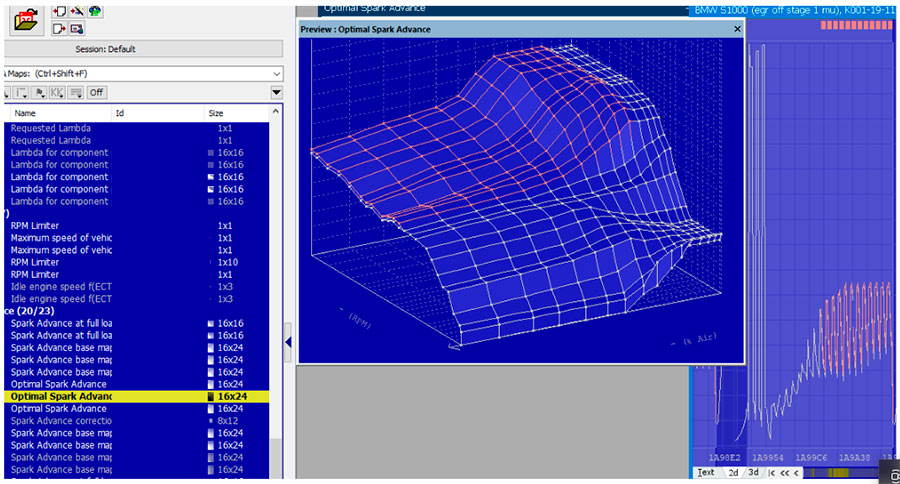900x484 pixels.
Task: Open the list-style dropdown icon before Off
Action: tap(76, 92)
